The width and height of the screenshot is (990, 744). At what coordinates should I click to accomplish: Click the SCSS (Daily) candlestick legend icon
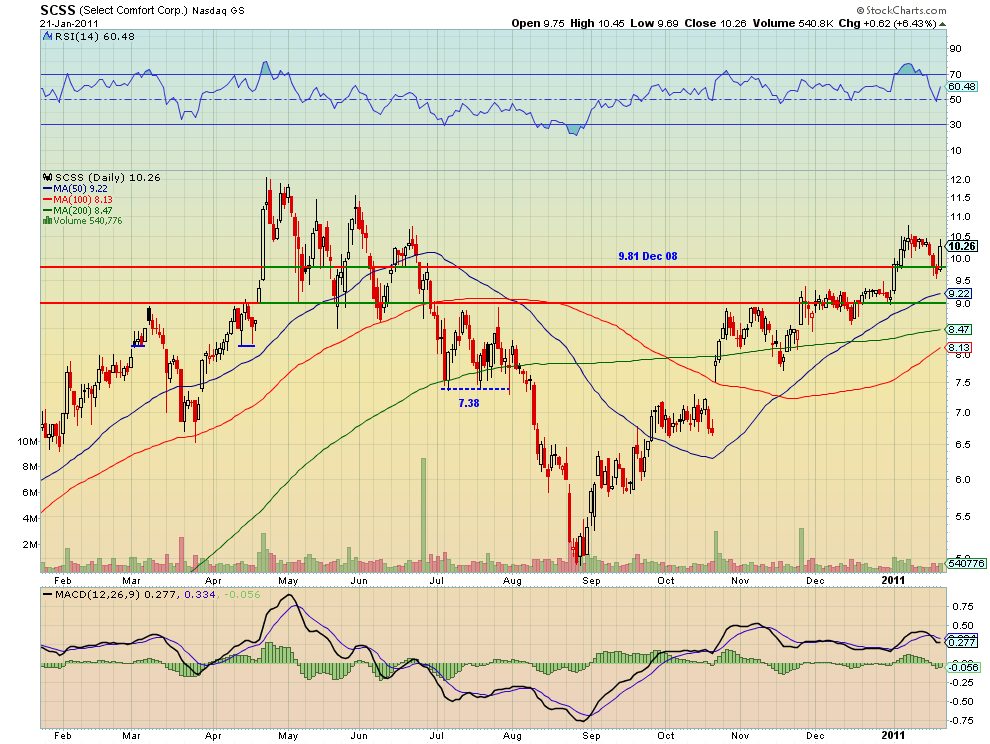point(47,177)
